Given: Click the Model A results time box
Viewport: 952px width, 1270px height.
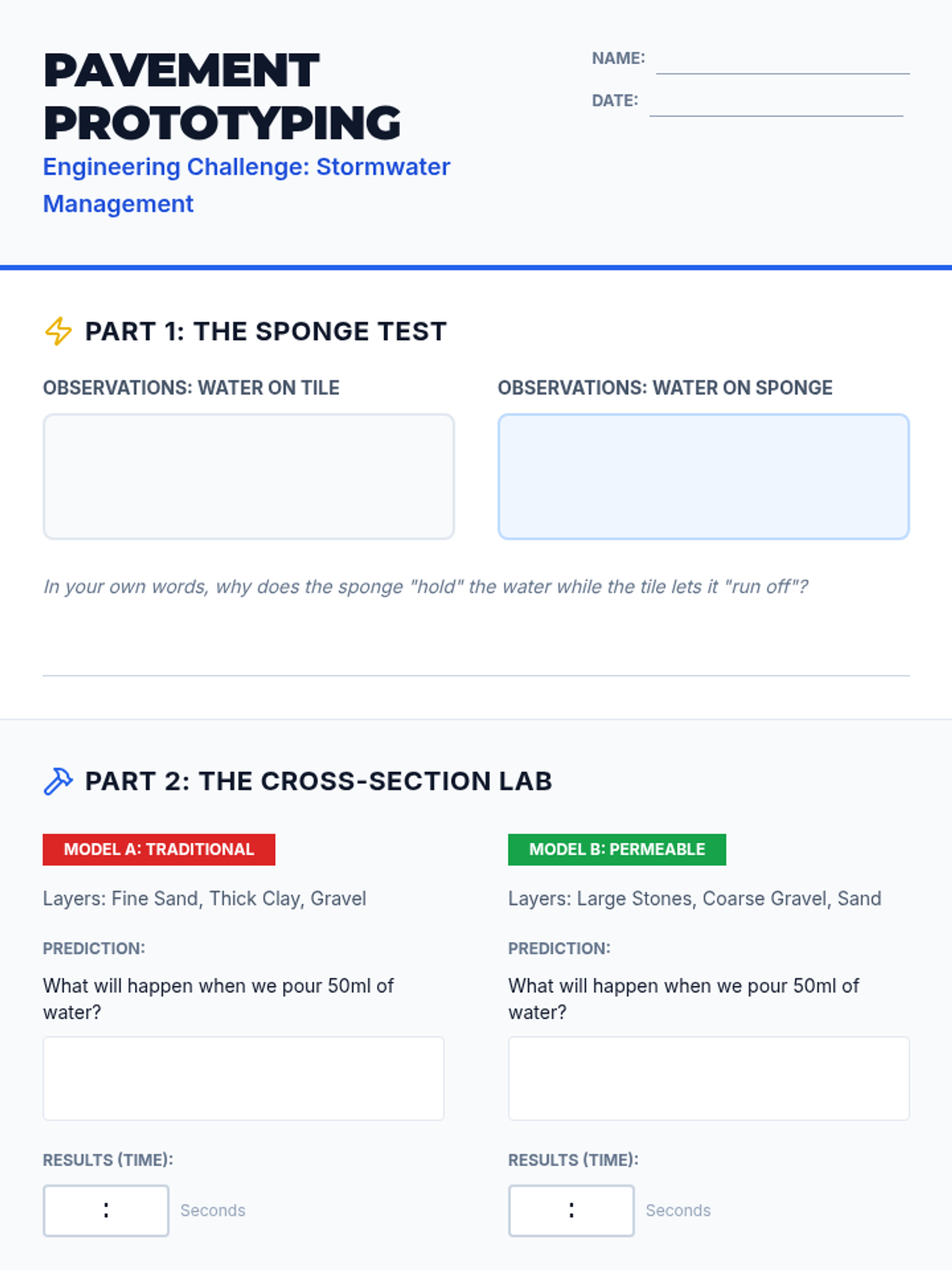Looking at the screenshot, I should click(106, 1210).
